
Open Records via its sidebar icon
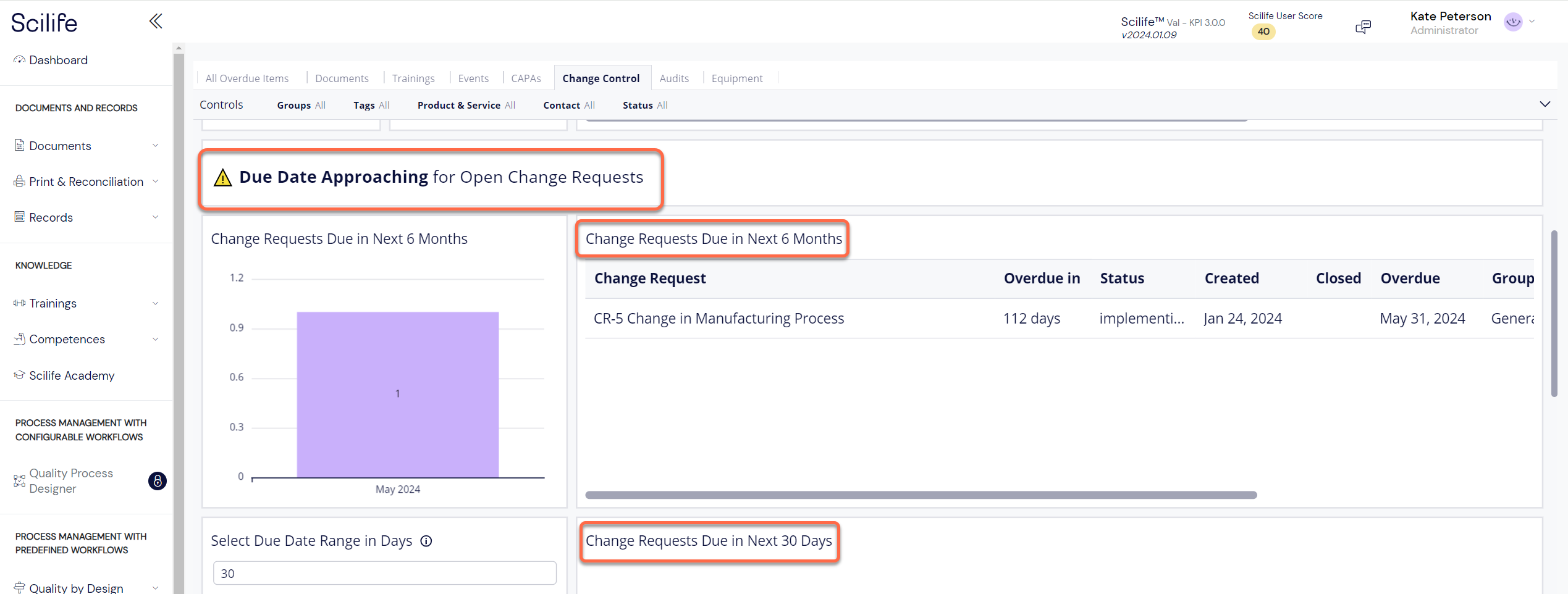point(20,217)
